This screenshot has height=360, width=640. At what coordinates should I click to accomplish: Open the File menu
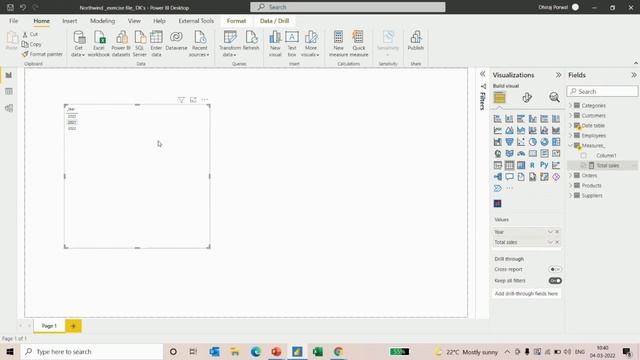13,21
